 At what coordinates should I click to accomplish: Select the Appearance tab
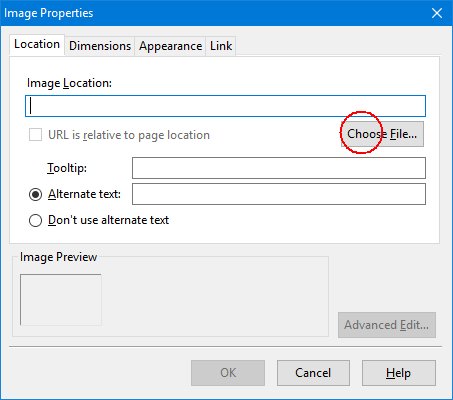[x=170, y=46]
